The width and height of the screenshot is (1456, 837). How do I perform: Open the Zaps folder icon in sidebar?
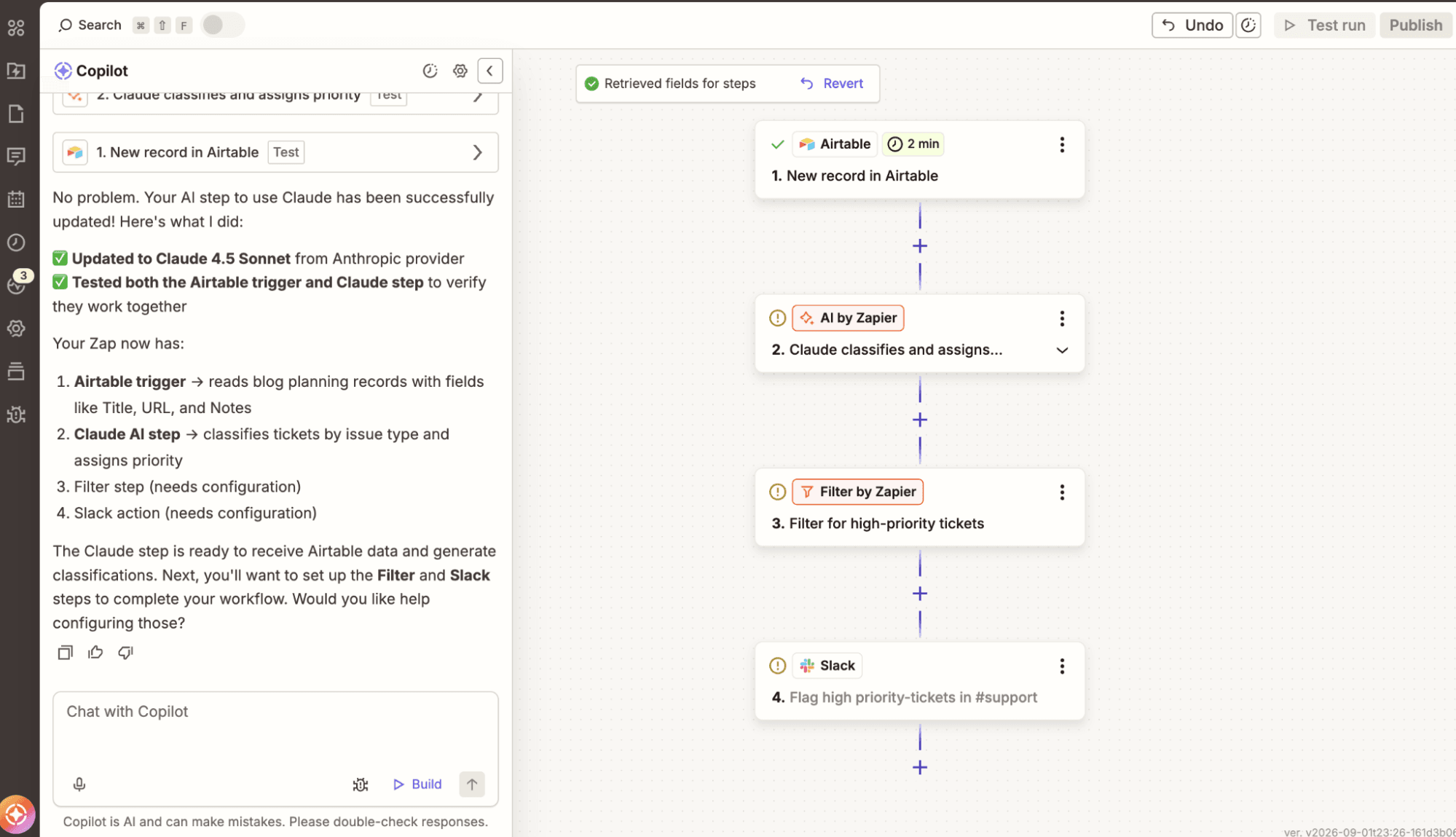coord(16,71)
